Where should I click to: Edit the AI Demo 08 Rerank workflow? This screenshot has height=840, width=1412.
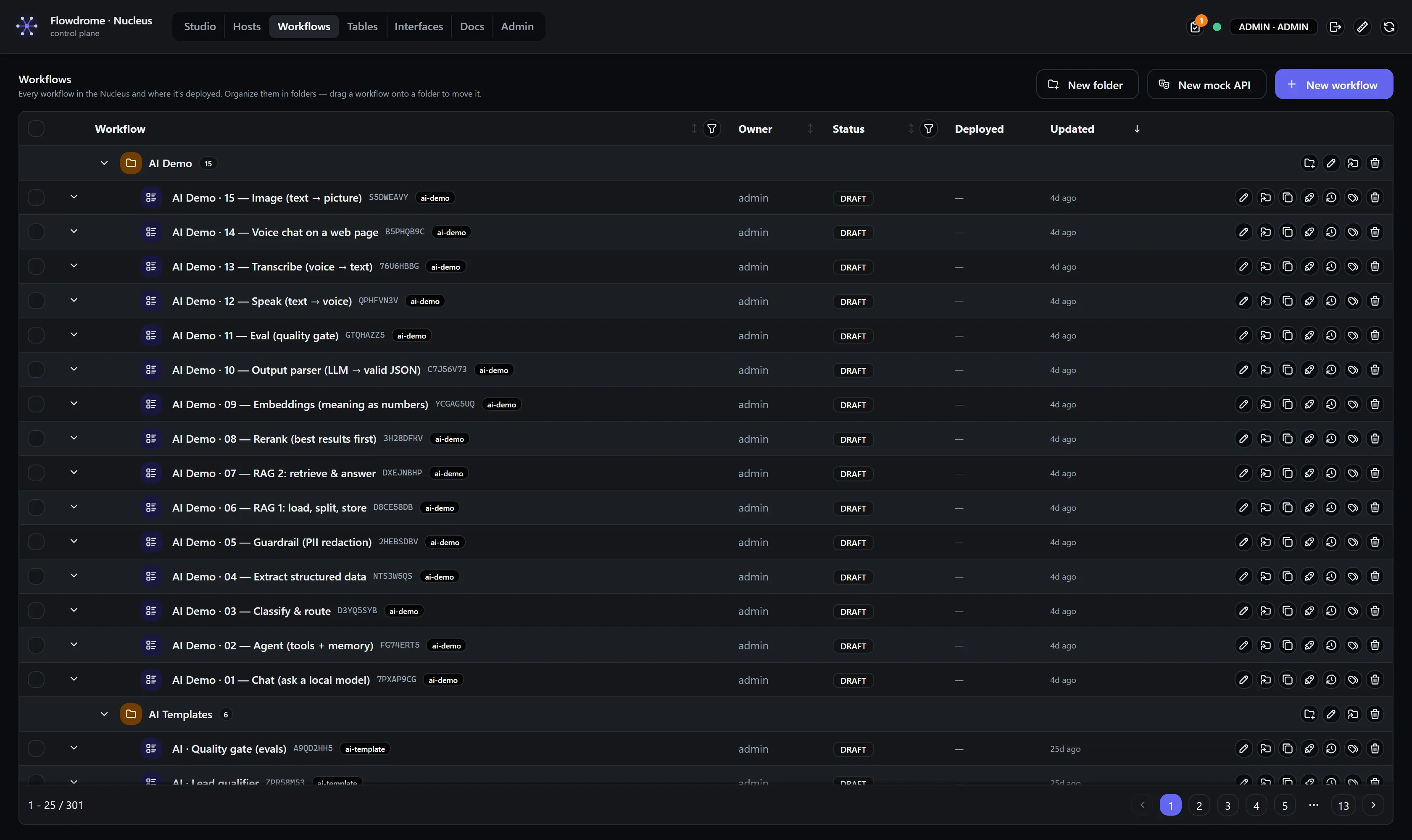pos(1243,438)
